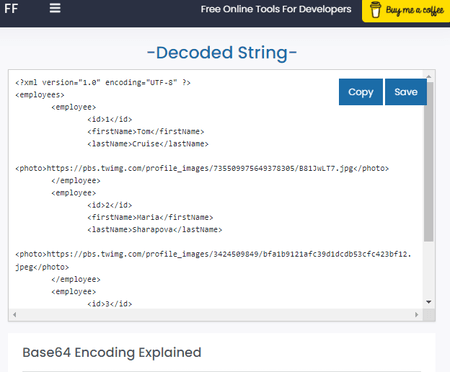The width and height of the screenshot is (450, 372).
Task: Click the scroll down arrow in the text area
Action: click(x=429, y=302)
